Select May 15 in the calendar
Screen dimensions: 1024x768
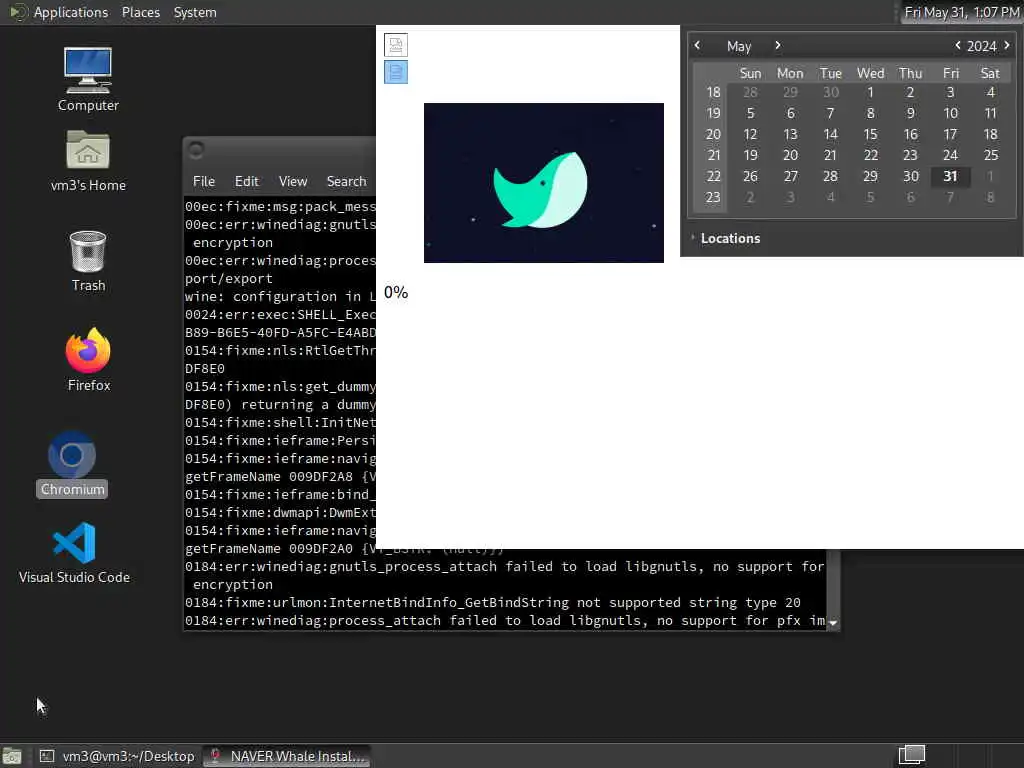[870, 135]
